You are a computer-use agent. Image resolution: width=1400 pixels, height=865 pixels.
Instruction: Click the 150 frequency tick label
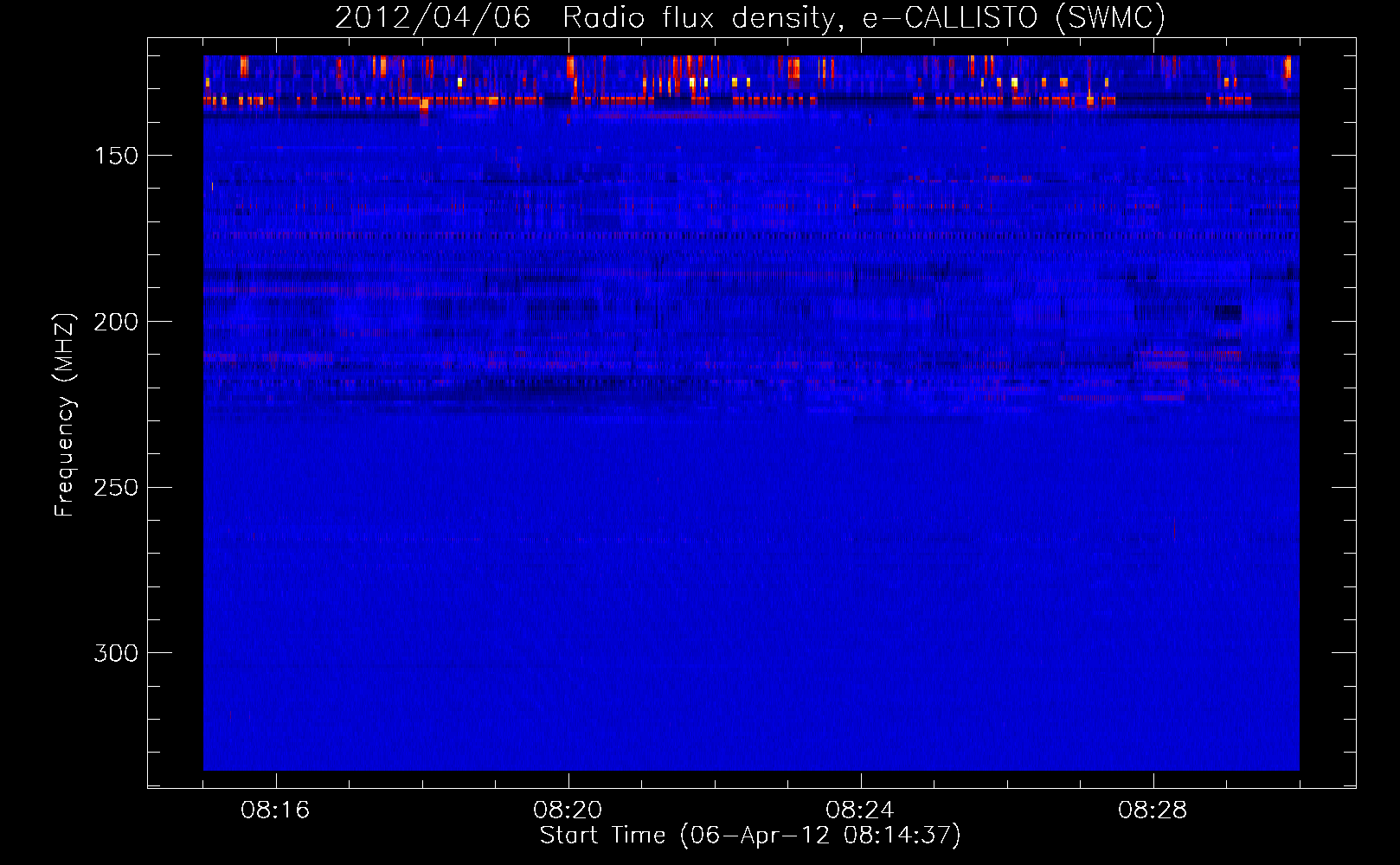[x=116, y=156]
